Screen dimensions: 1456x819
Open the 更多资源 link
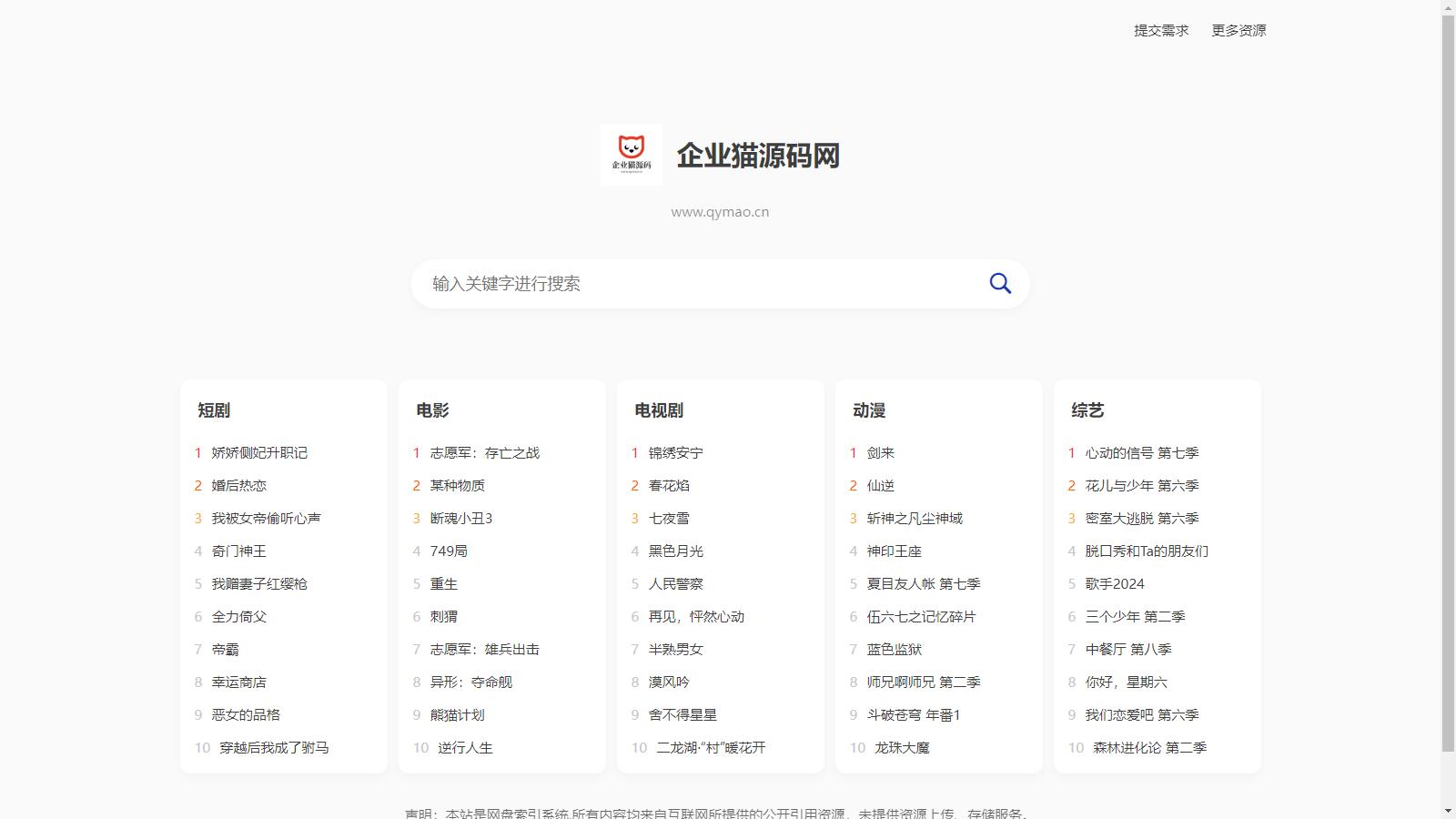[1239, 30]
